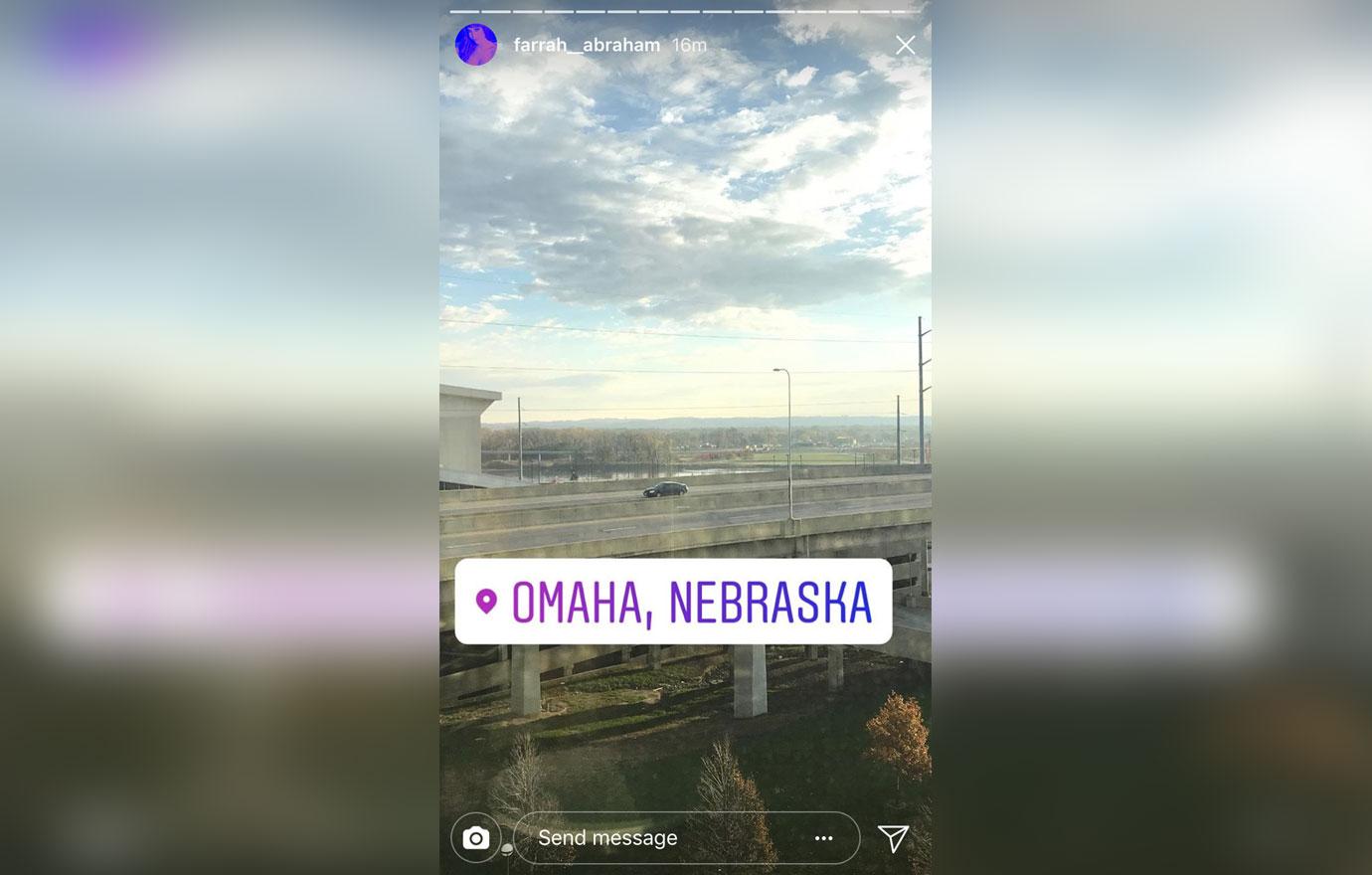Click the word NEBRASKA in the sticker

(771, 602)
